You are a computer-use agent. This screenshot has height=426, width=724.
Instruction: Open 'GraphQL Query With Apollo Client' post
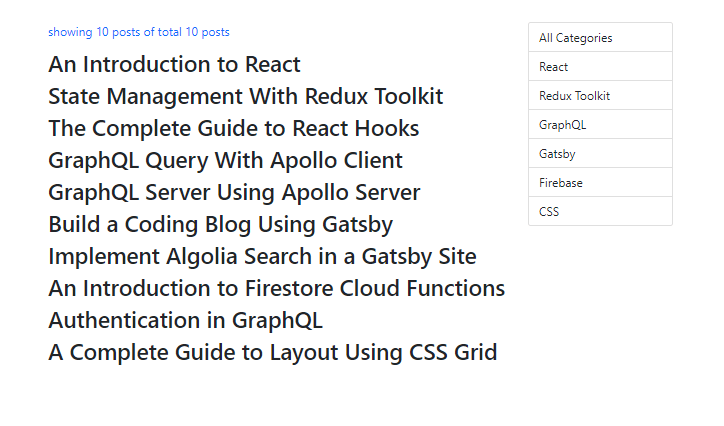(x=225, y=161)
